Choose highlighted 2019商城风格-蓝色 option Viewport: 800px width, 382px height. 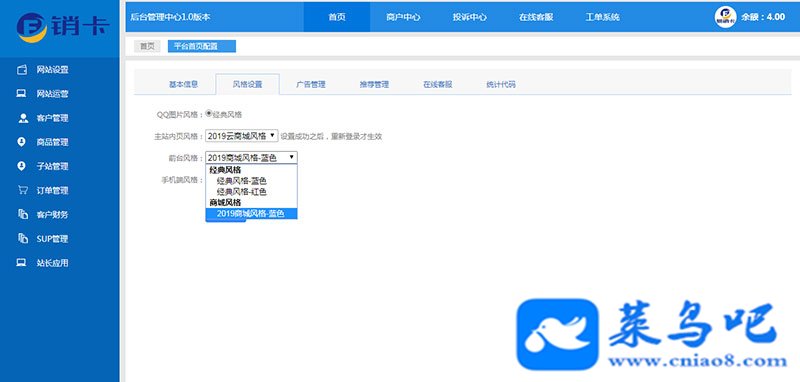coord(252,214)
